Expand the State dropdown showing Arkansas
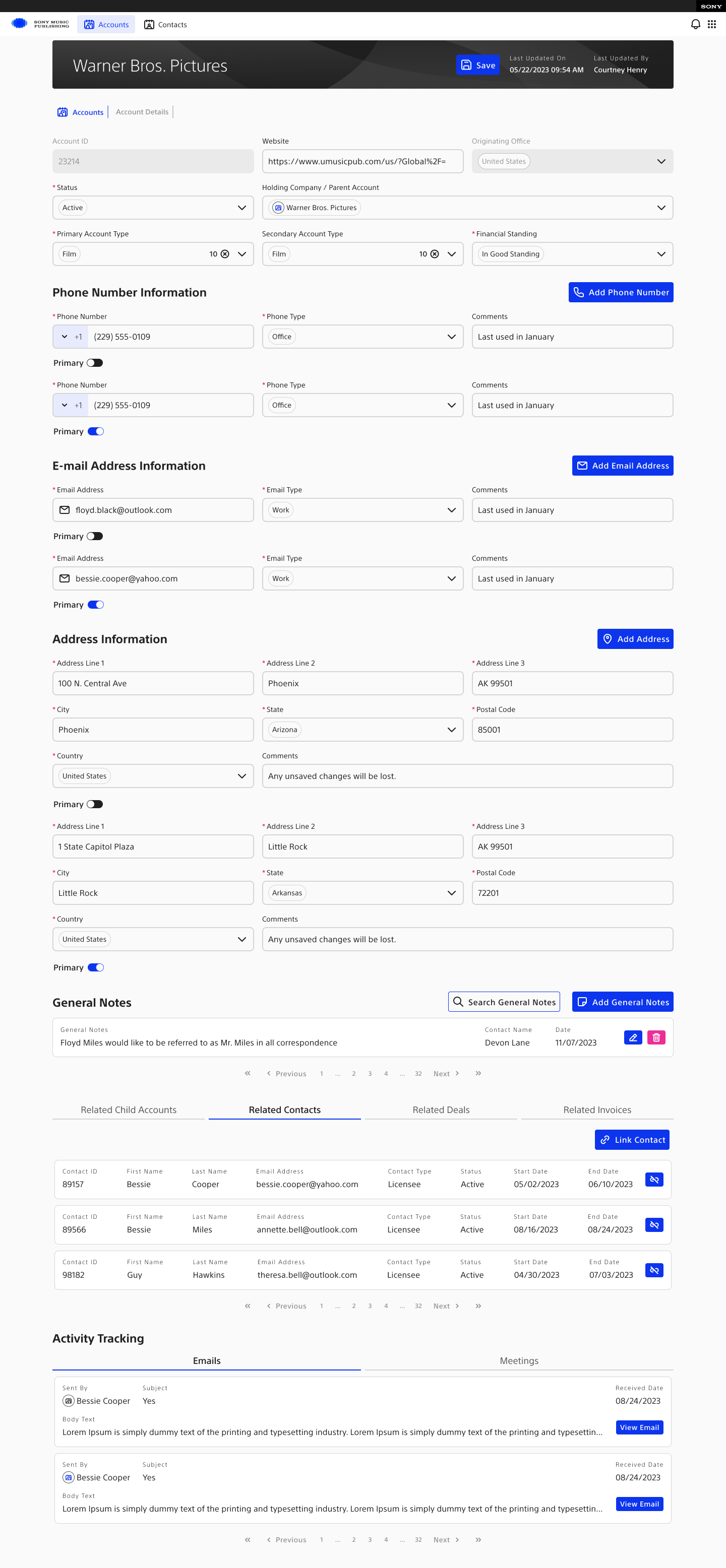The image size is (726, 1568). (362, 893)
